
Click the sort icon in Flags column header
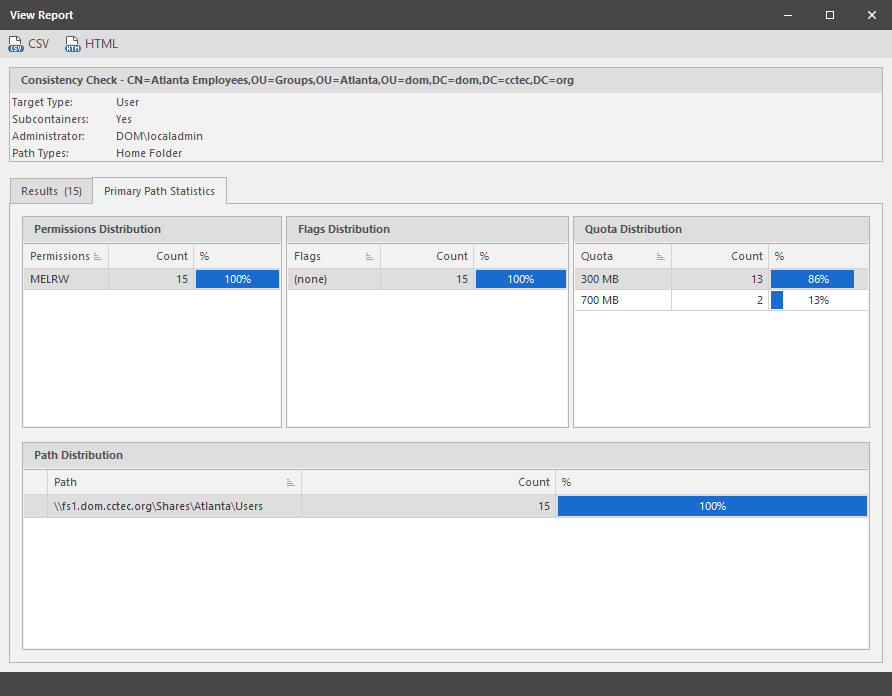[369, 257]
